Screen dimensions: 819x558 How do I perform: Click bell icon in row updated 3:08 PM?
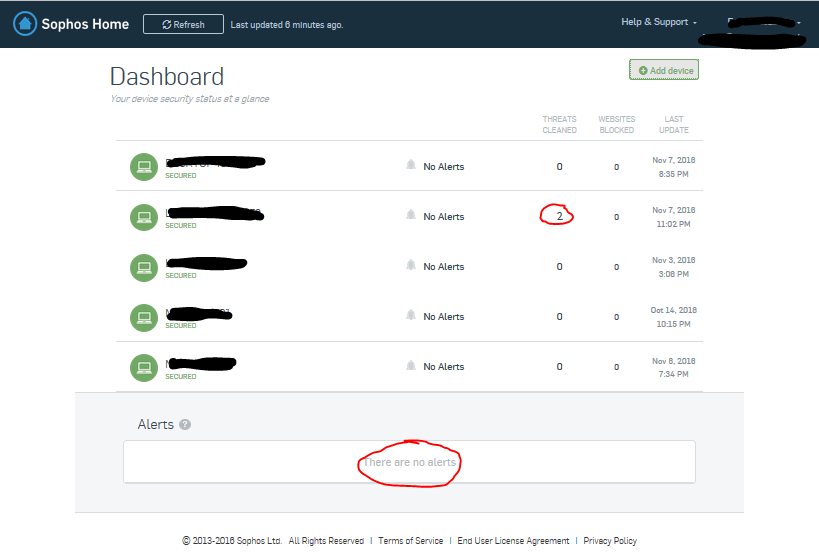[411, 265]
